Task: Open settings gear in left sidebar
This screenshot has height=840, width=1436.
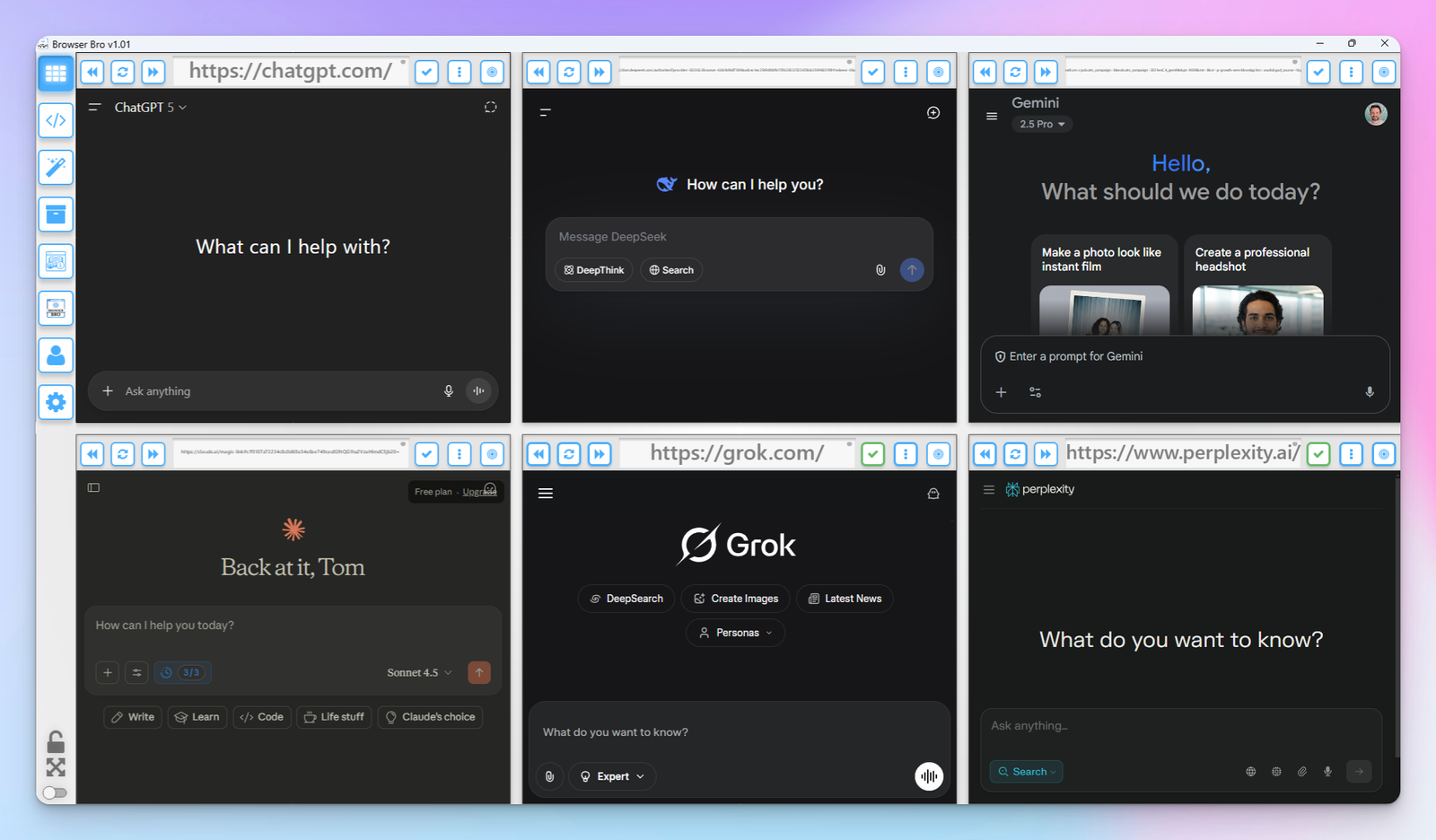Action: click(56, 402)
